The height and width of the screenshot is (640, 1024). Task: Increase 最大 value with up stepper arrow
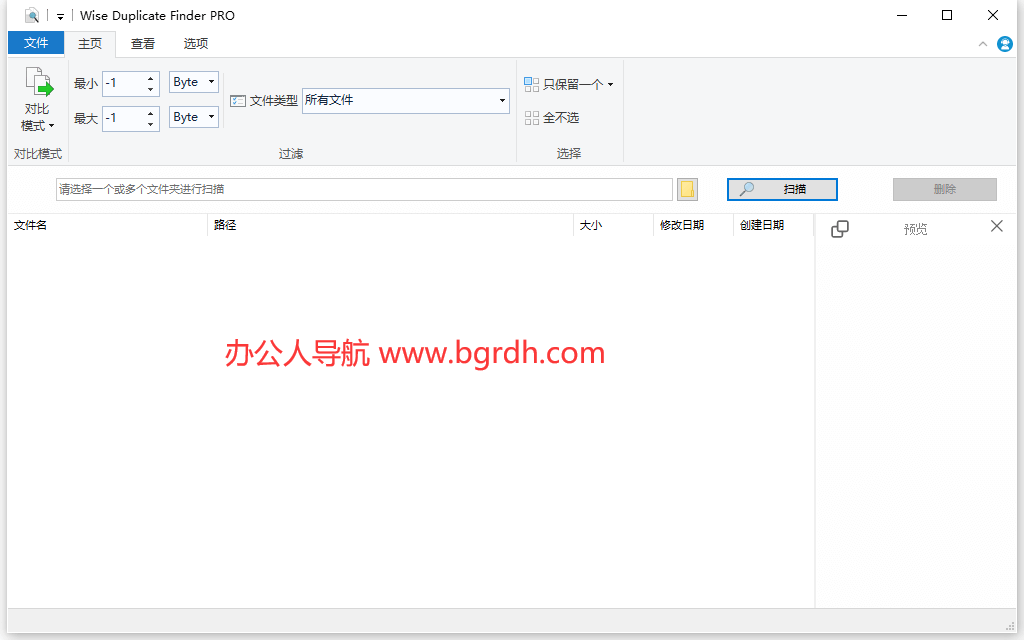tap(152, 113)
